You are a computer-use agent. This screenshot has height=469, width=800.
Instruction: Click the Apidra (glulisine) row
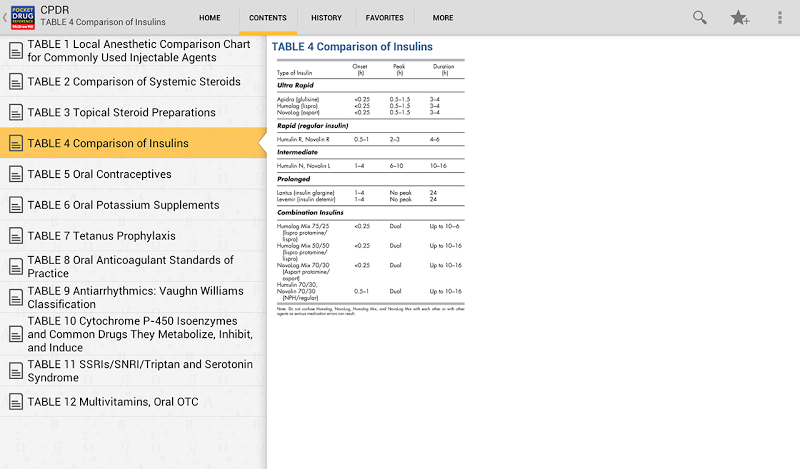point(370,100)
